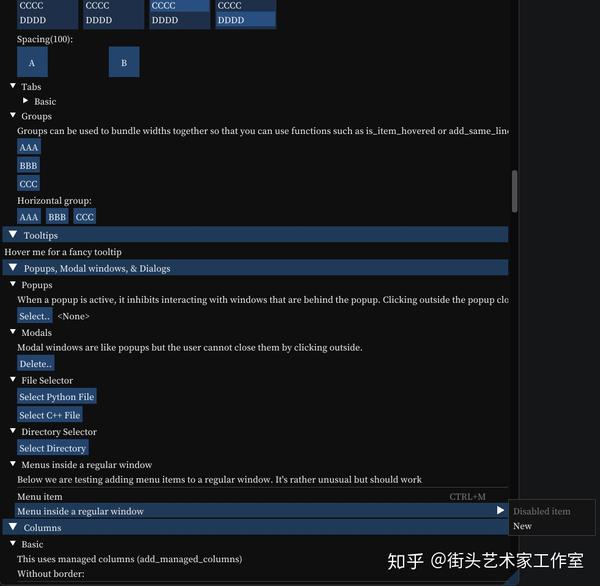Click 'Modal windows are like popups' description

click(189, 347)
